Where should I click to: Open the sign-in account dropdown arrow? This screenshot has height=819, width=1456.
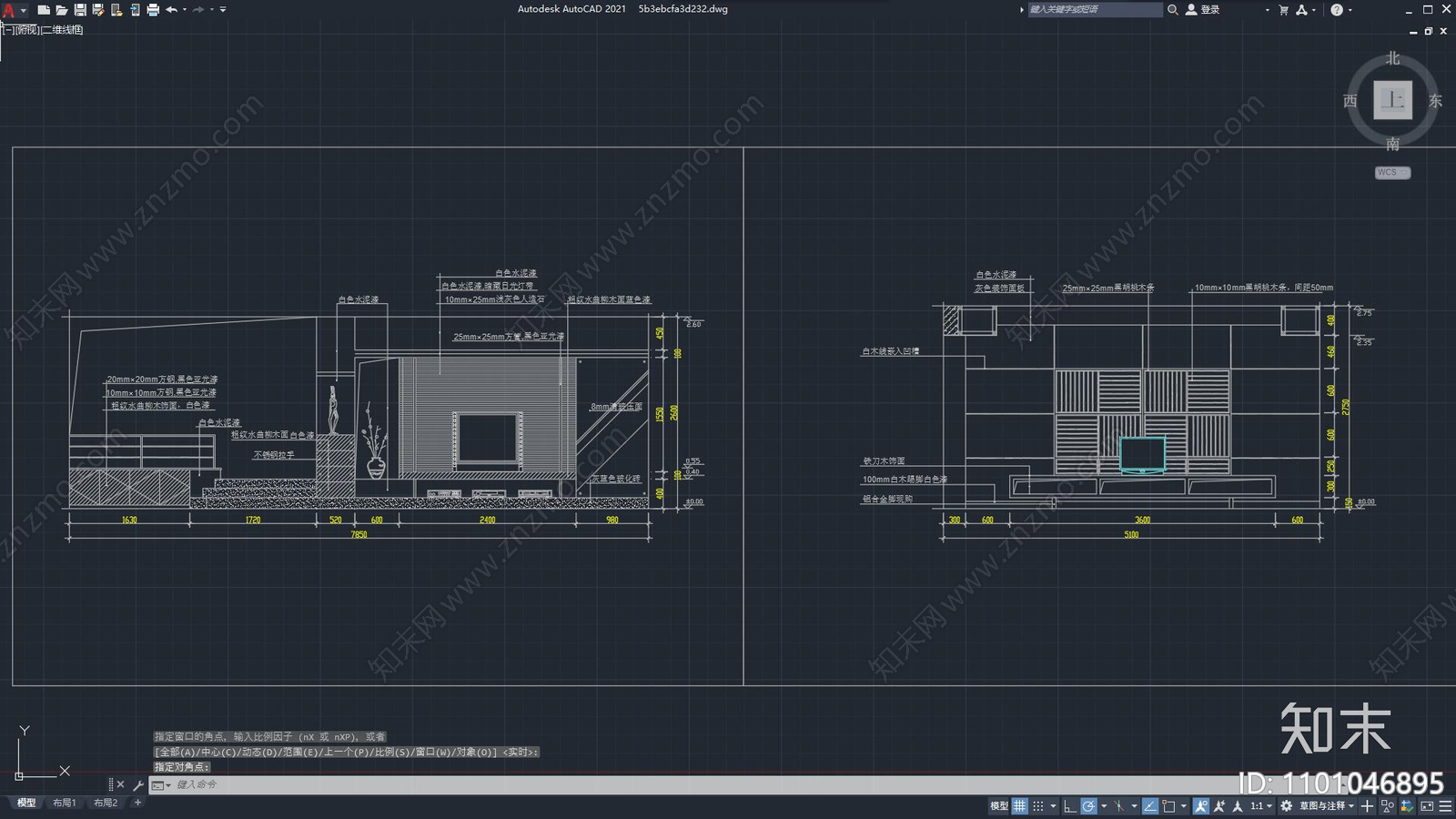[x=1267, y=10]
